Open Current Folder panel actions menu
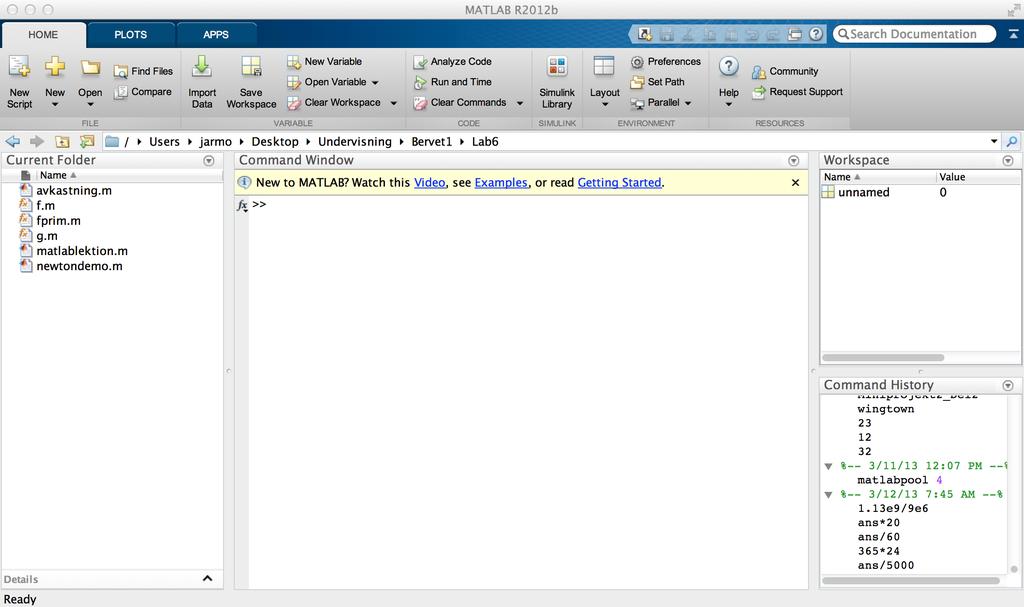 209,161
